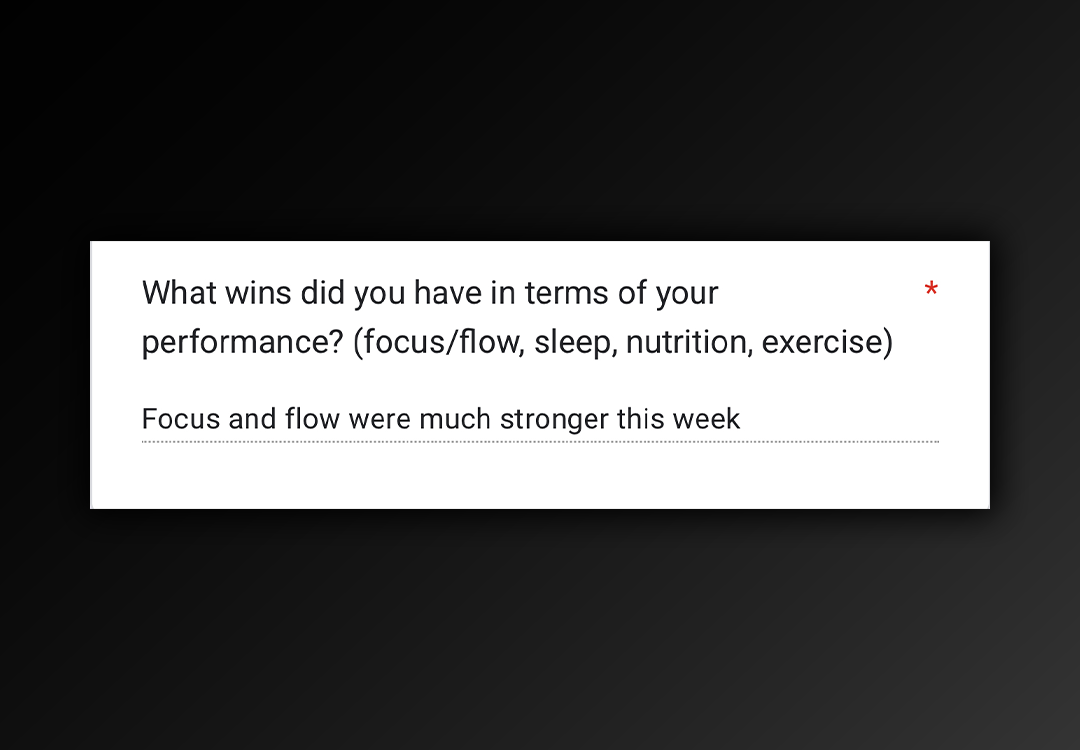
Task: Click the question title starting 'What wins'
Action: pyautogui.click(x=430, y=294)
